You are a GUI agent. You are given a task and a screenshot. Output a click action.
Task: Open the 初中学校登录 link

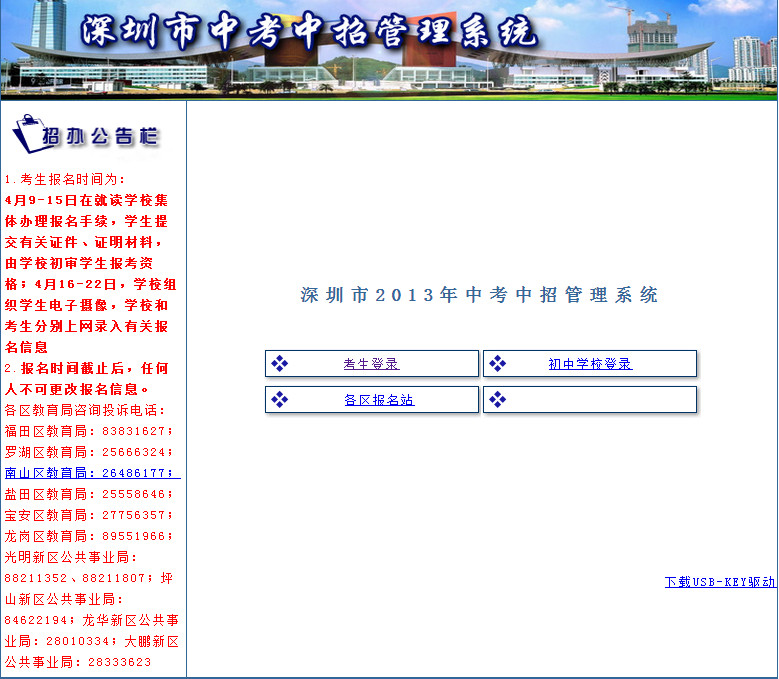[590, 364]
